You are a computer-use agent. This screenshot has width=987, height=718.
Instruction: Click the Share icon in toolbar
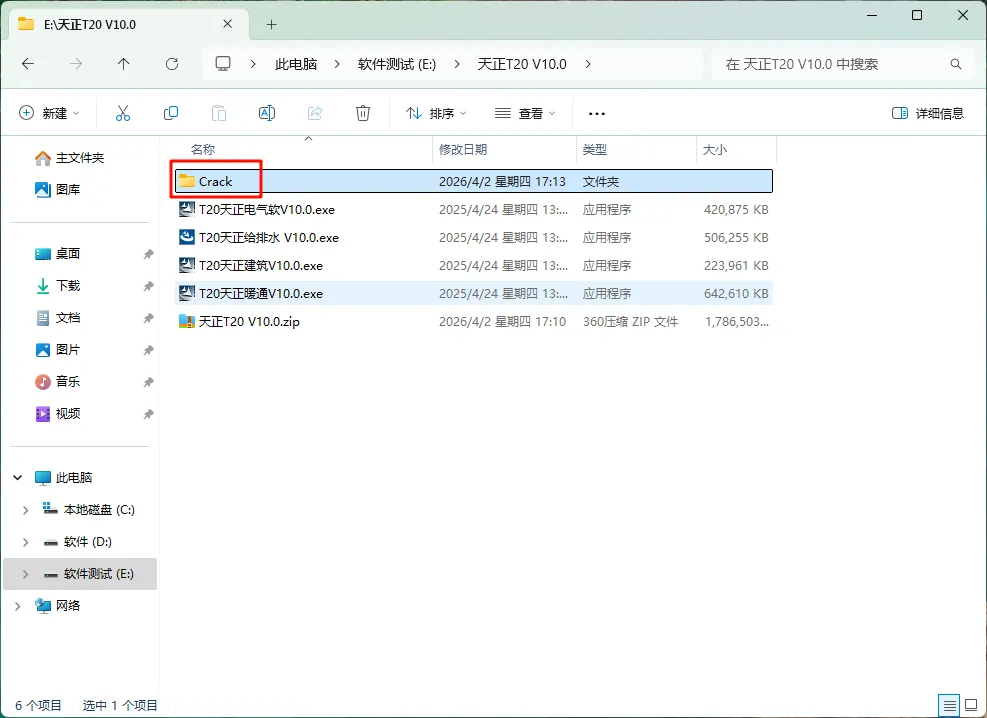click(x=315, y=113)
